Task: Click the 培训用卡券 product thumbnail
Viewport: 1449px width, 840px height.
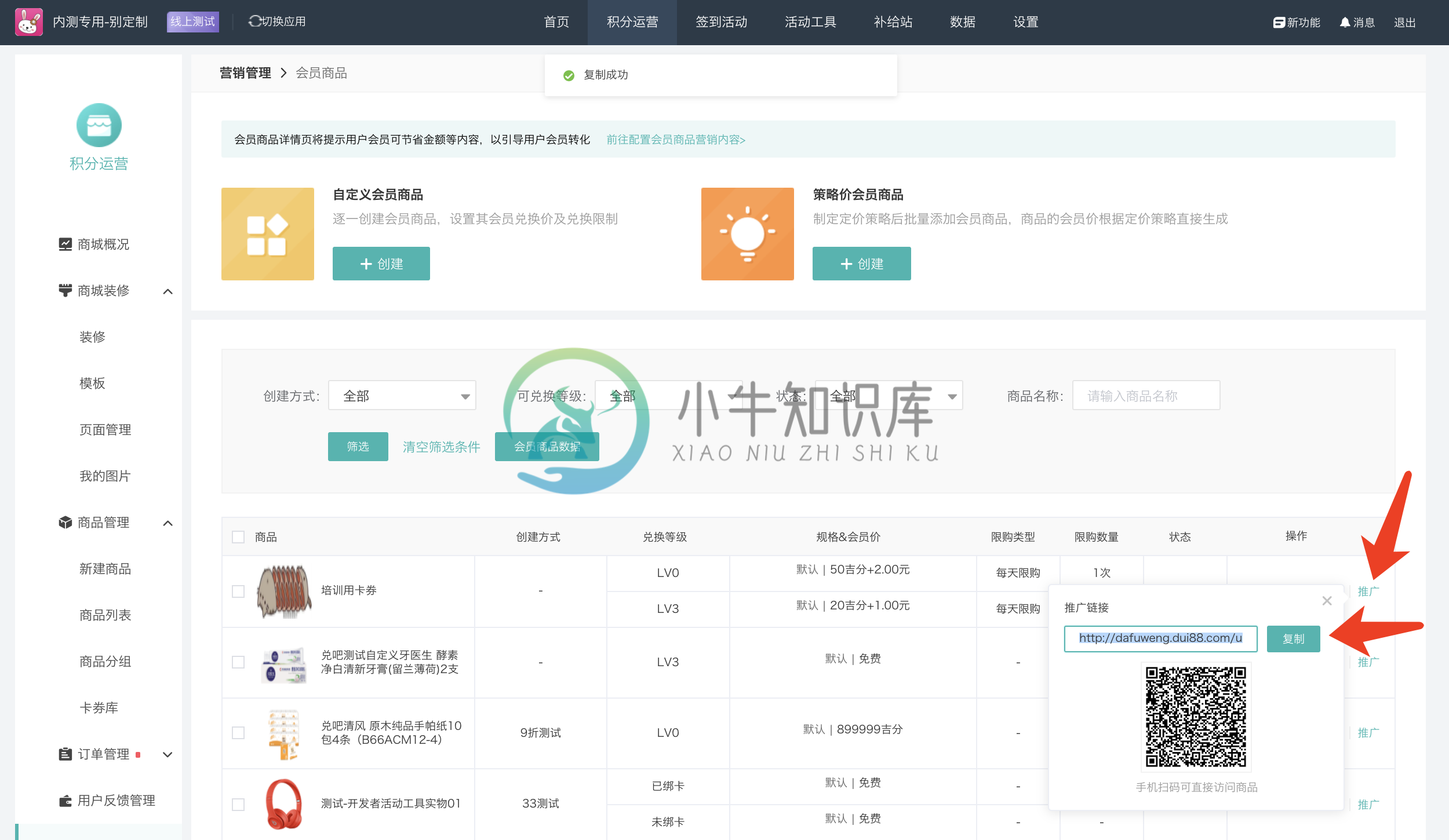Action: tap(284, 591)
